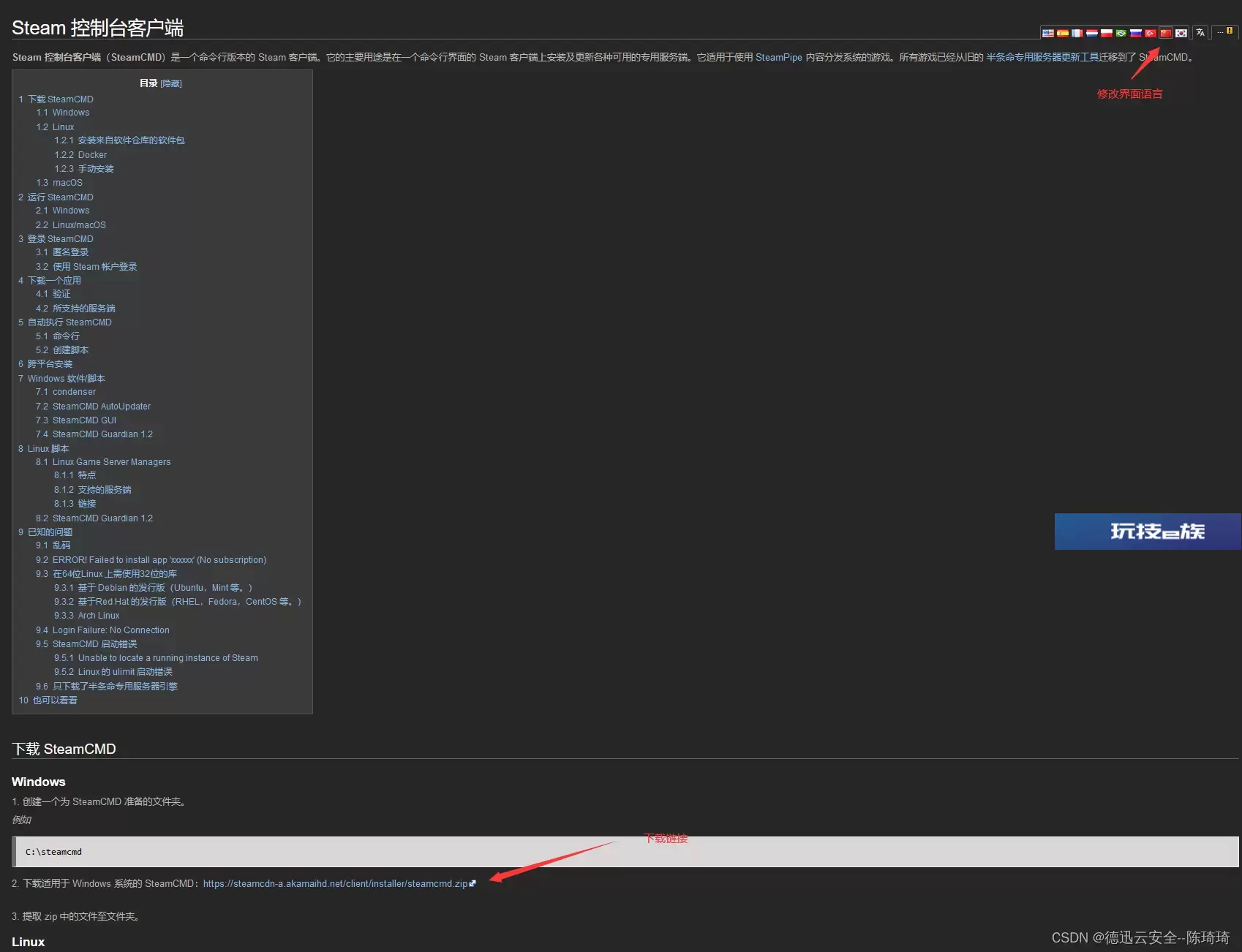
Task: Go to 9.5.1 Unable to locate running instance
Action: point(157,658)
